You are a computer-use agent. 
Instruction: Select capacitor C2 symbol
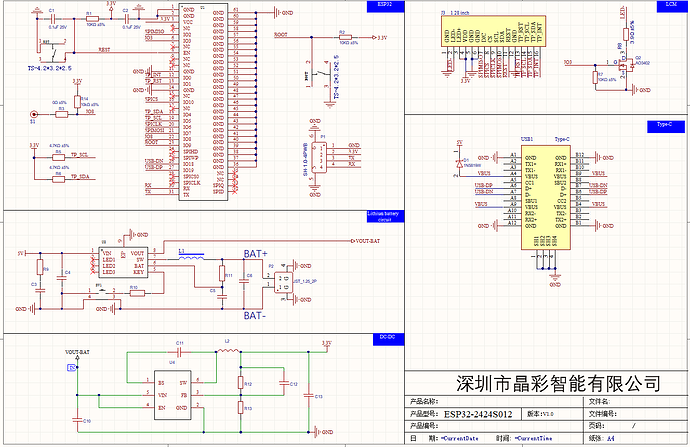pos(127,19)
